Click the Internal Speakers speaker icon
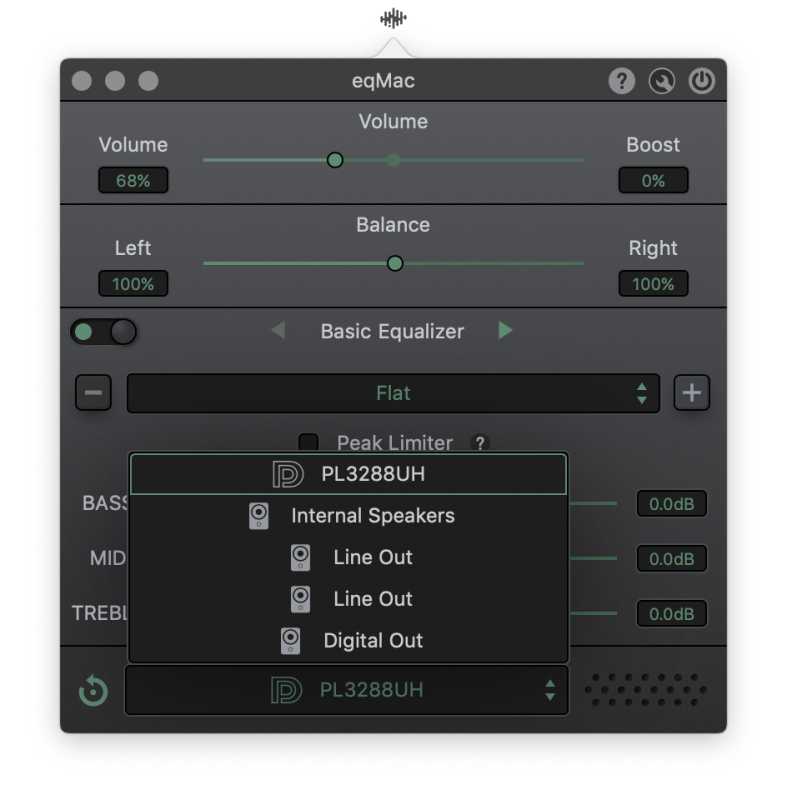The height and width of the screenshot is (800, 787). [259, 516]
